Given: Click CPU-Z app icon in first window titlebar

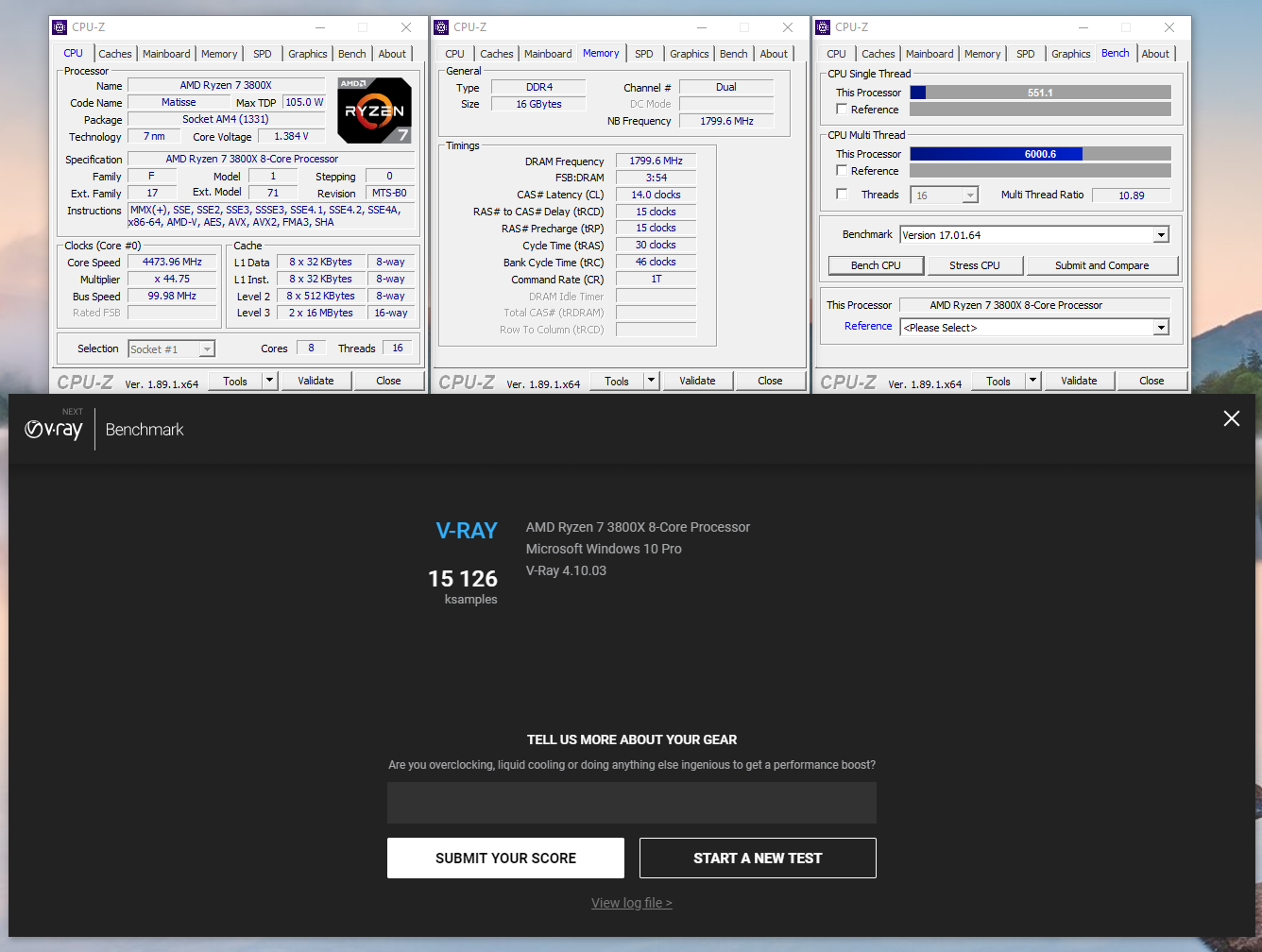Looking at the screenshot, I should pos(60,27).
